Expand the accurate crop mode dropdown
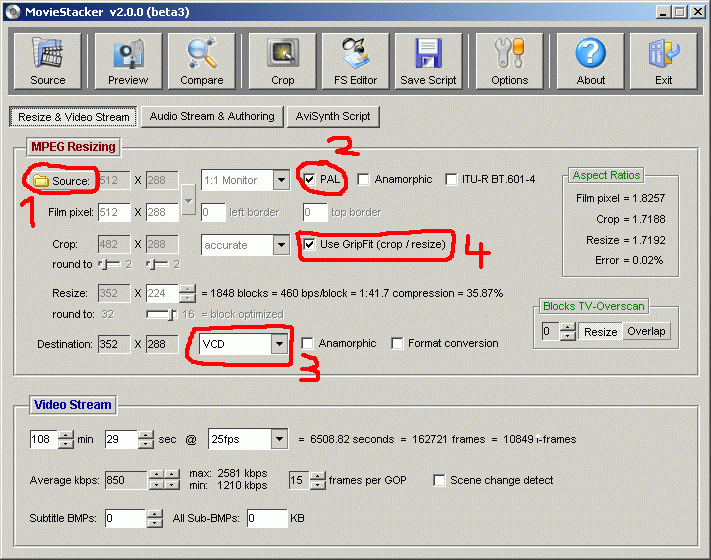 (x=282, y=245)
